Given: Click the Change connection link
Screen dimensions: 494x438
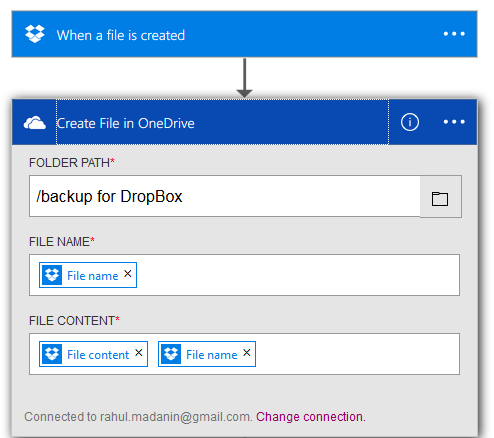Looking at the screenshot, I should pyautogui.click(x=311, y=417).
